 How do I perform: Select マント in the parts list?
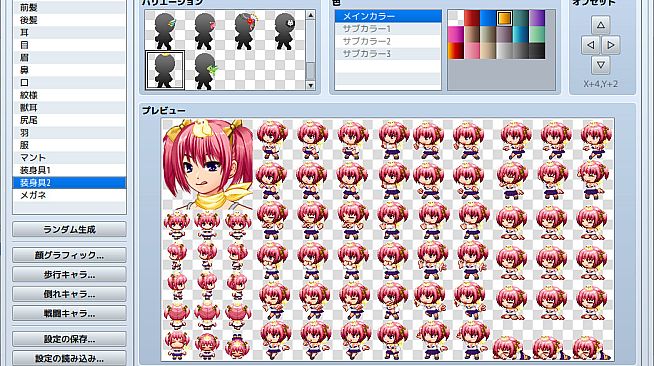point(69,158)
